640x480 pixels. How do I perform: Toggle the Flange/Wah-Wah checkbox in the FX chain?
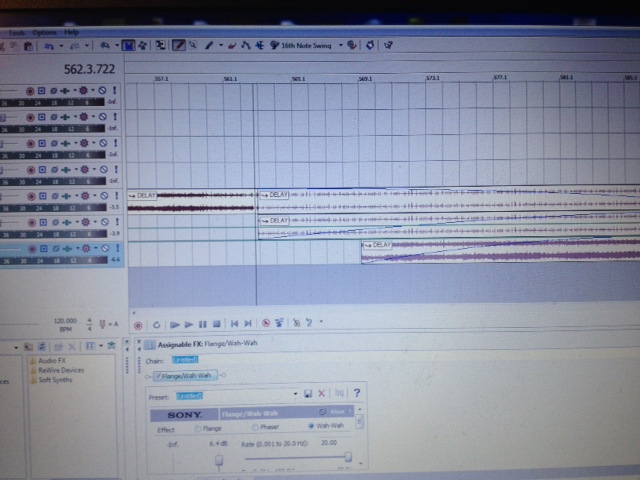pos(158,376)
